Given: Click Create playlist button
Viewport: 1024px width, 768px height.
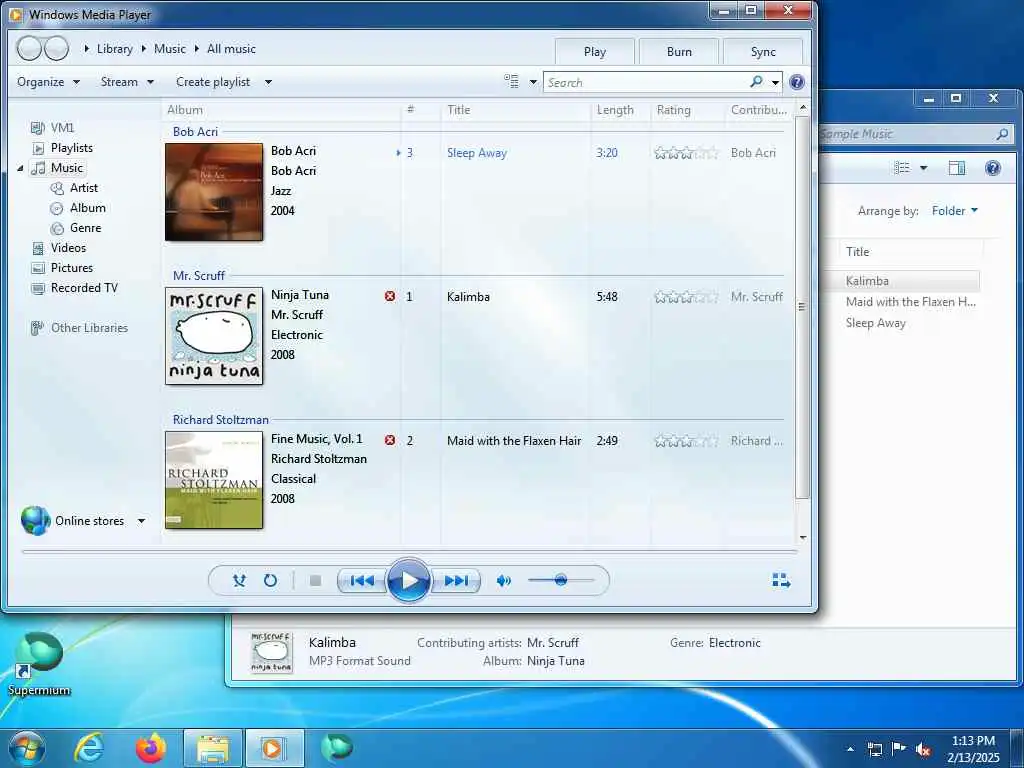Looking at the screenshot, I should 213,82.
